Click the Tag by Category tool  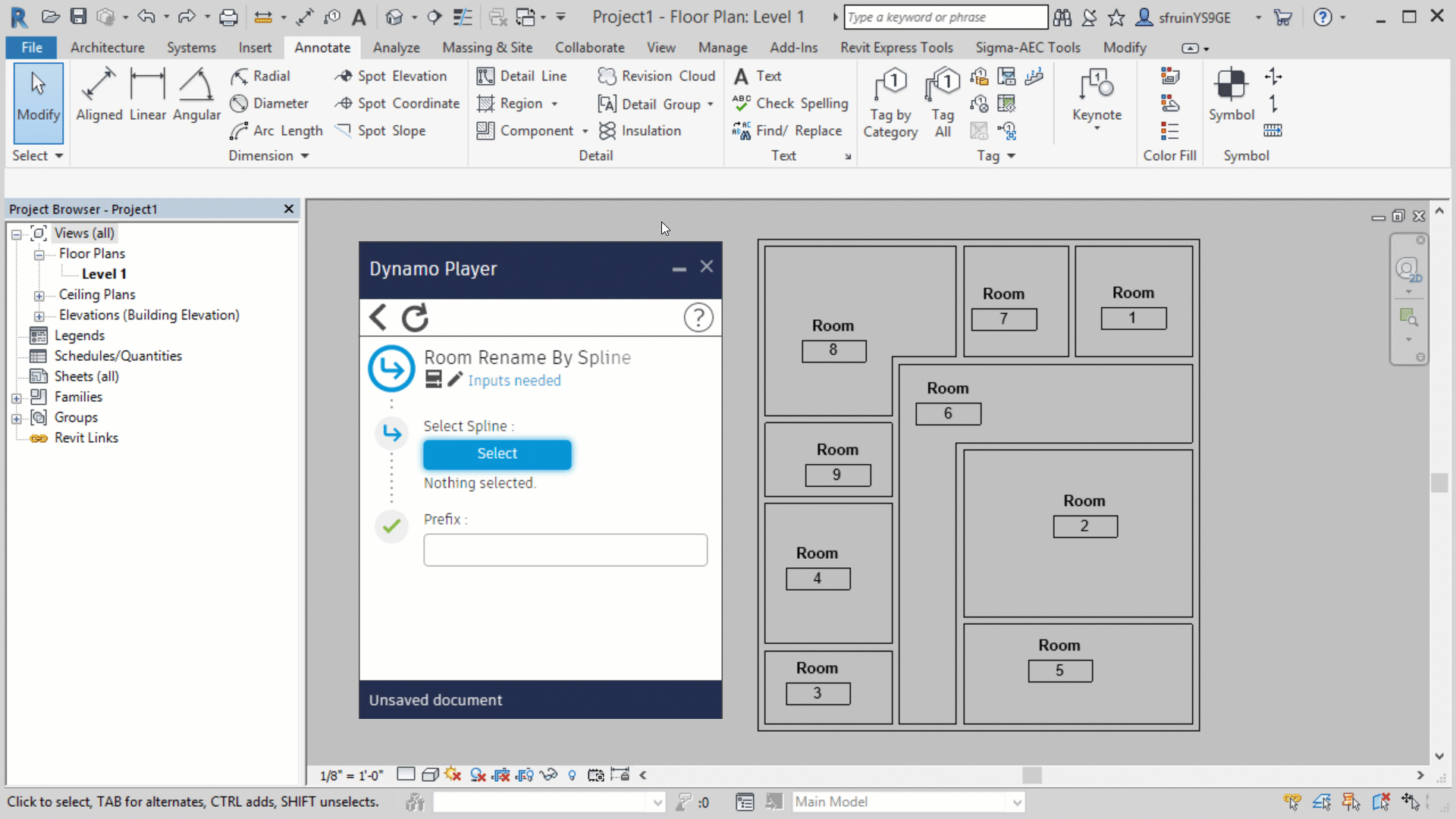pos(890,103)
